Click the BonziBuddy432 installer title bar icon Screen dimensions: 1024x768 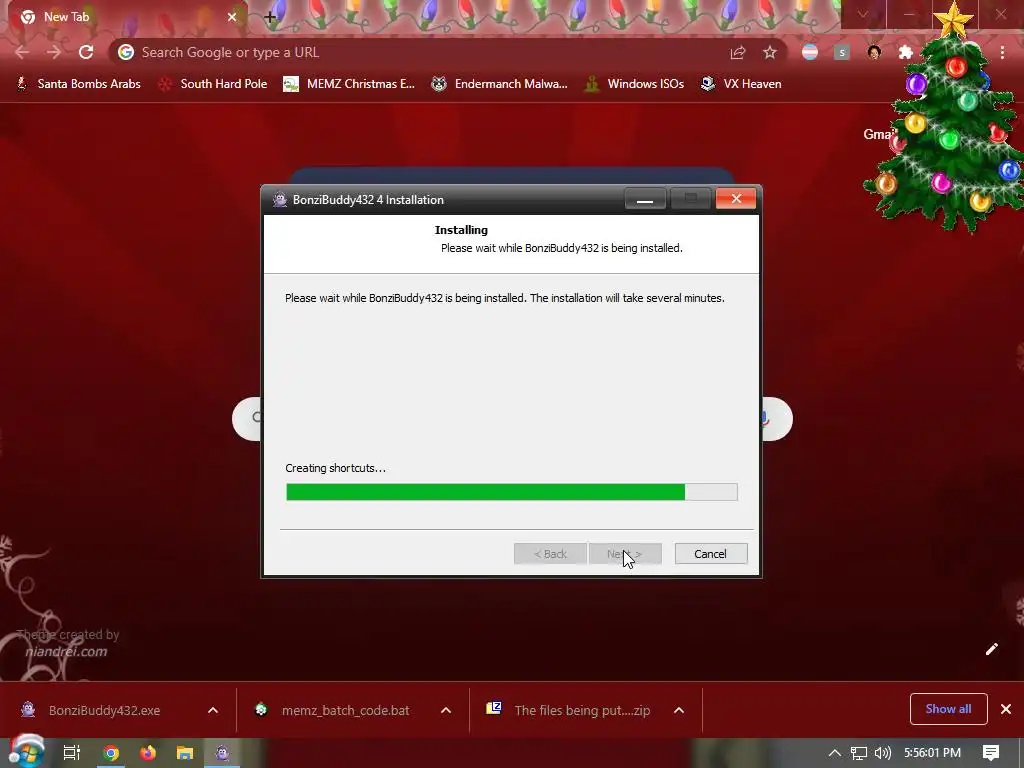click(280, 200)
